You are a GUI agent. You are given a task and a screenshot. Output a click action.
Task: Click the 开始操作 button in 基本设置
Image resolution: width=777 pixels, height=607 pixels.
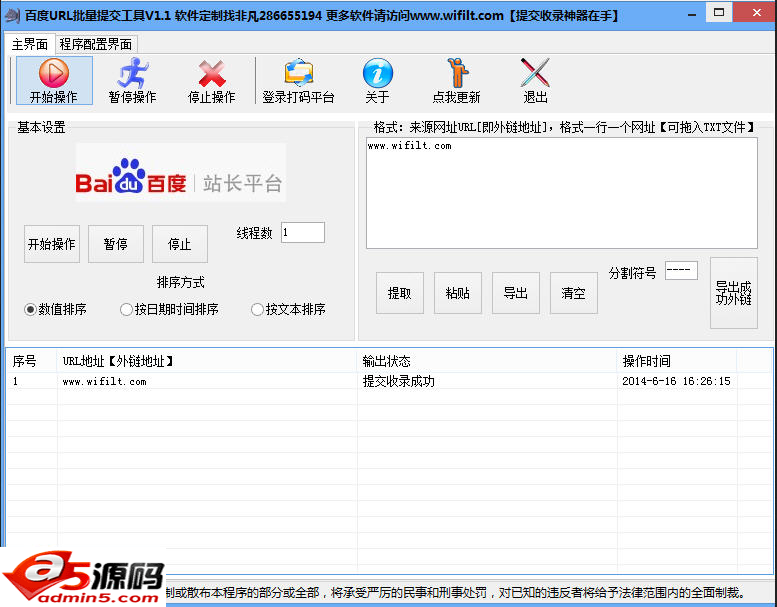click(x=52, y=244)
